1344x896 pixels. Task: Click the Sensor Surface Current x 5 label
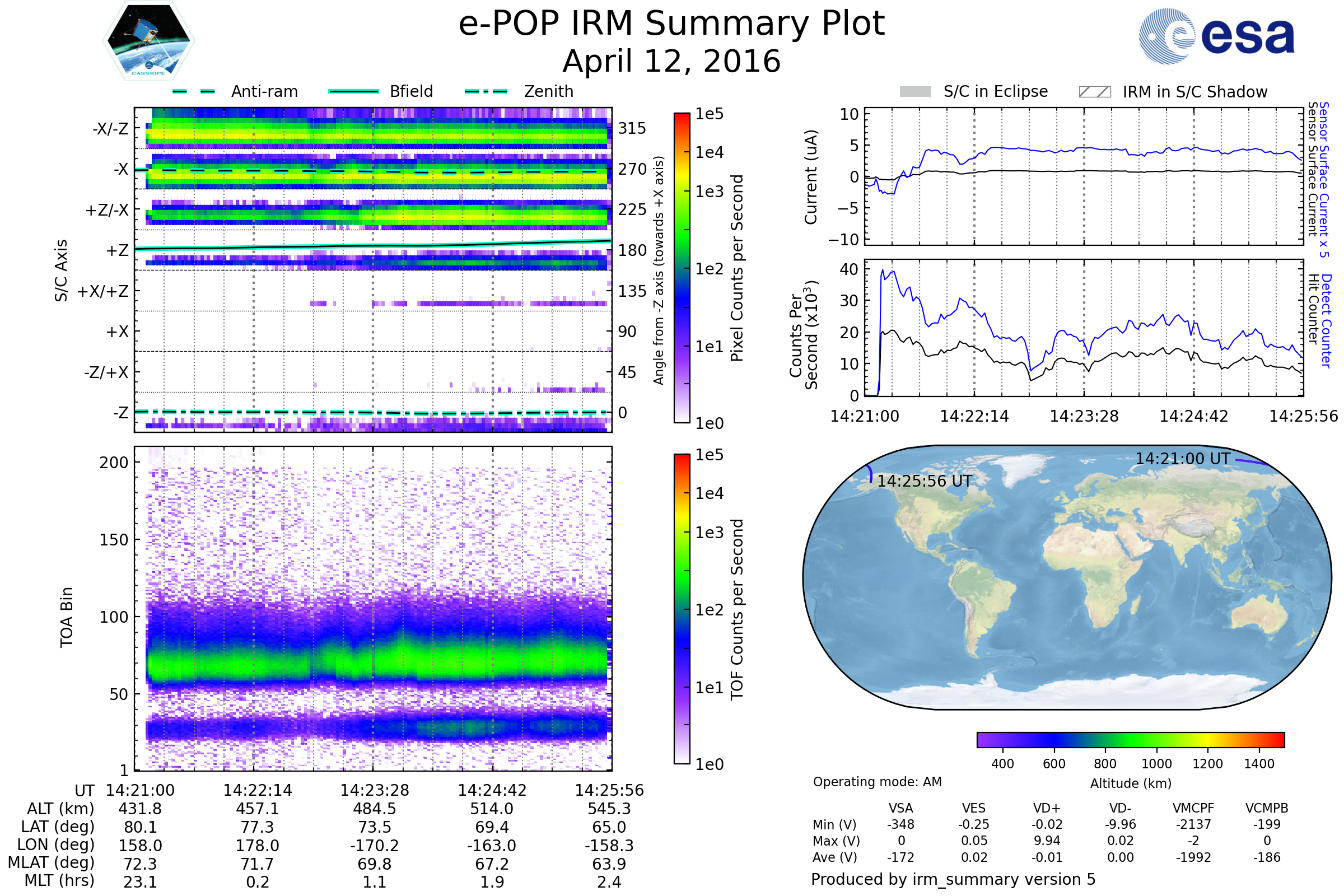[1324, 180]
